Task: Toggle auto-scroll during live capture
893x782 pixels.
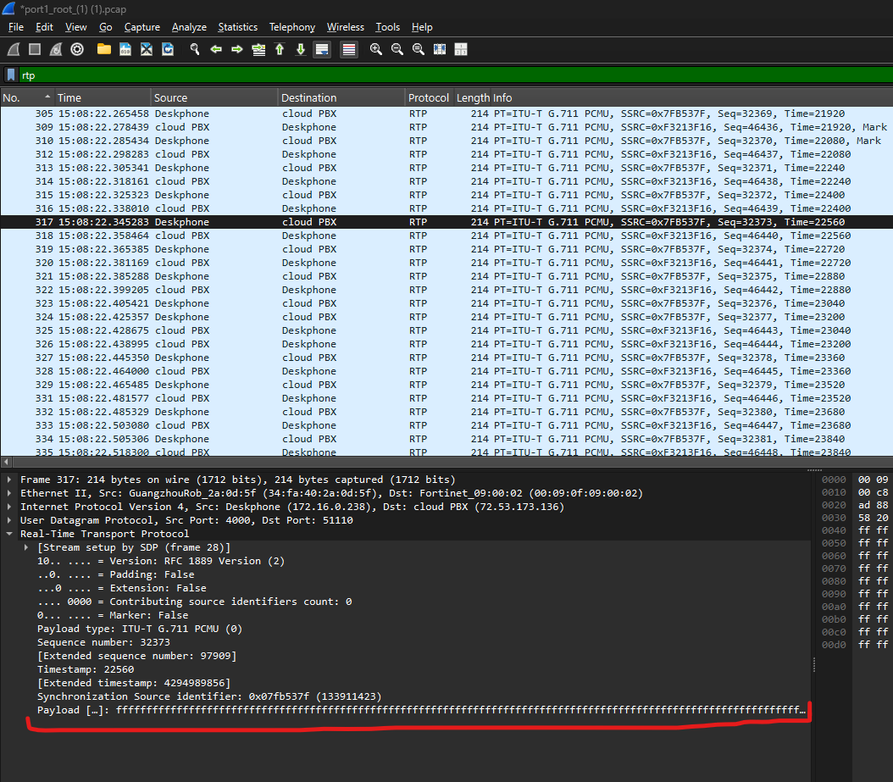Action: [x=322, y=49]
